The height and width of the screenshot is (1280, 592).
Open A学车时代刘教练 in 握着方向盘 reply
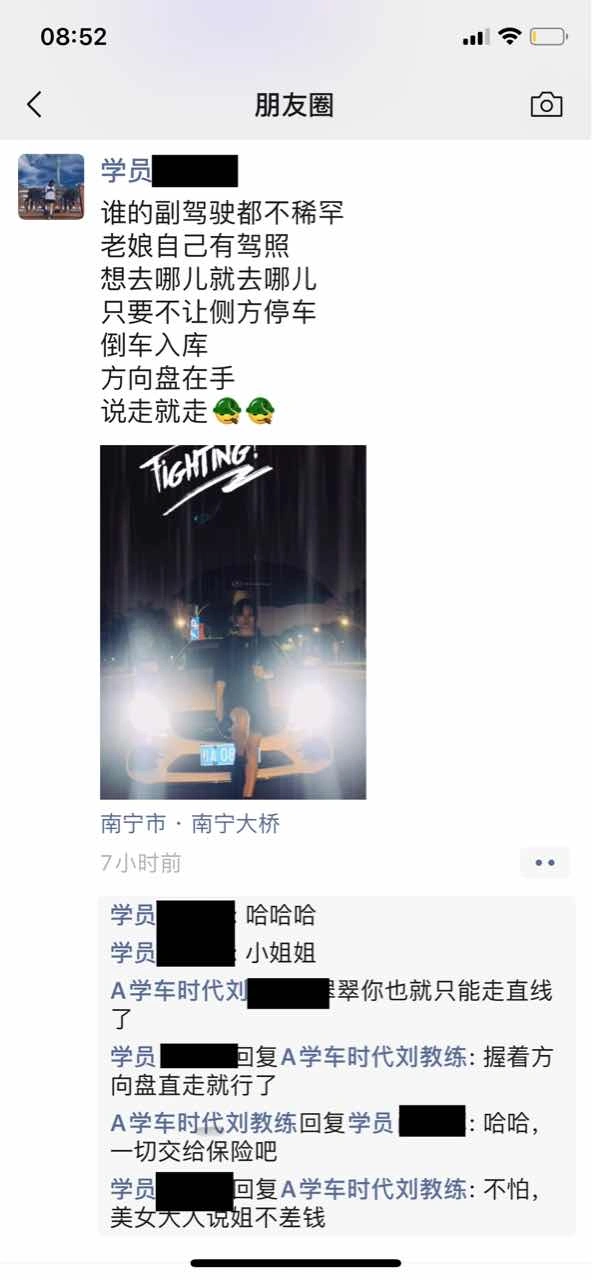pos(373,1057)
